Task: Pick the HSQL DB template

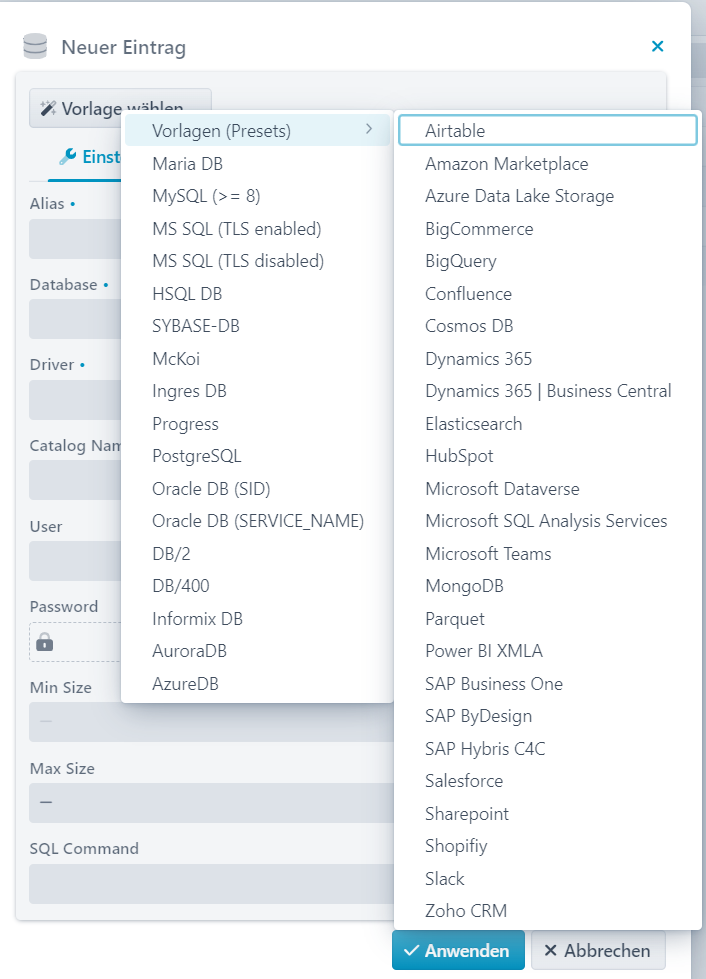Action: coord(257,293)
